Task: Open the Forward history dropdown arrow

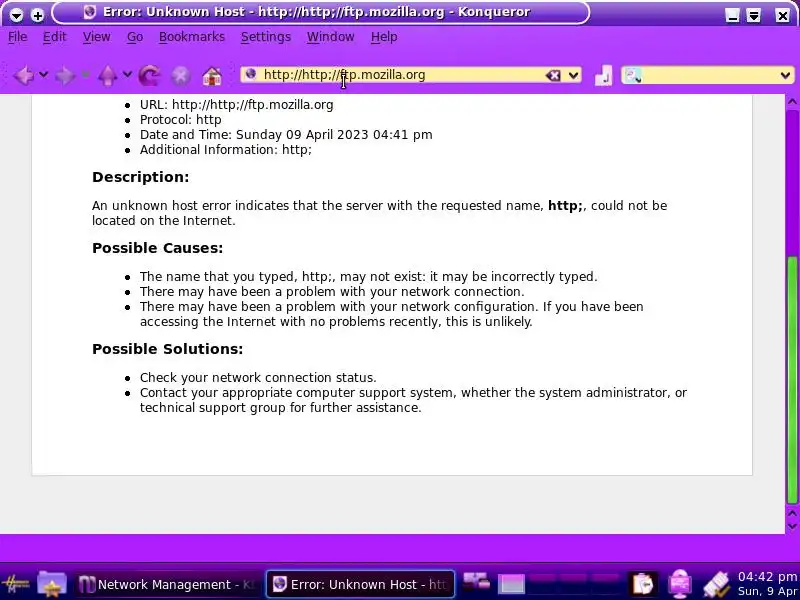Action: click(85, 75)
